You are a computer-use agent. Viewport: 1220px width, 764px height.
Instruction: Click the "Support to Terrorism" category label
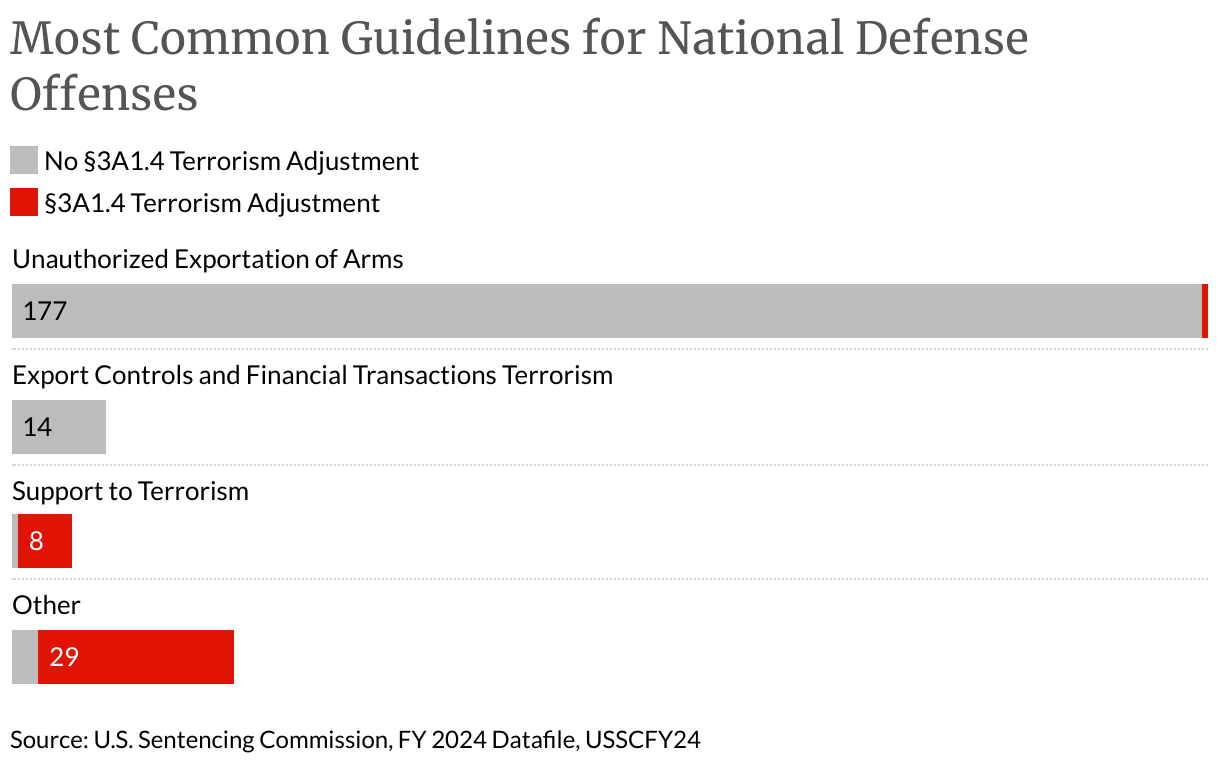pos(130,491)
